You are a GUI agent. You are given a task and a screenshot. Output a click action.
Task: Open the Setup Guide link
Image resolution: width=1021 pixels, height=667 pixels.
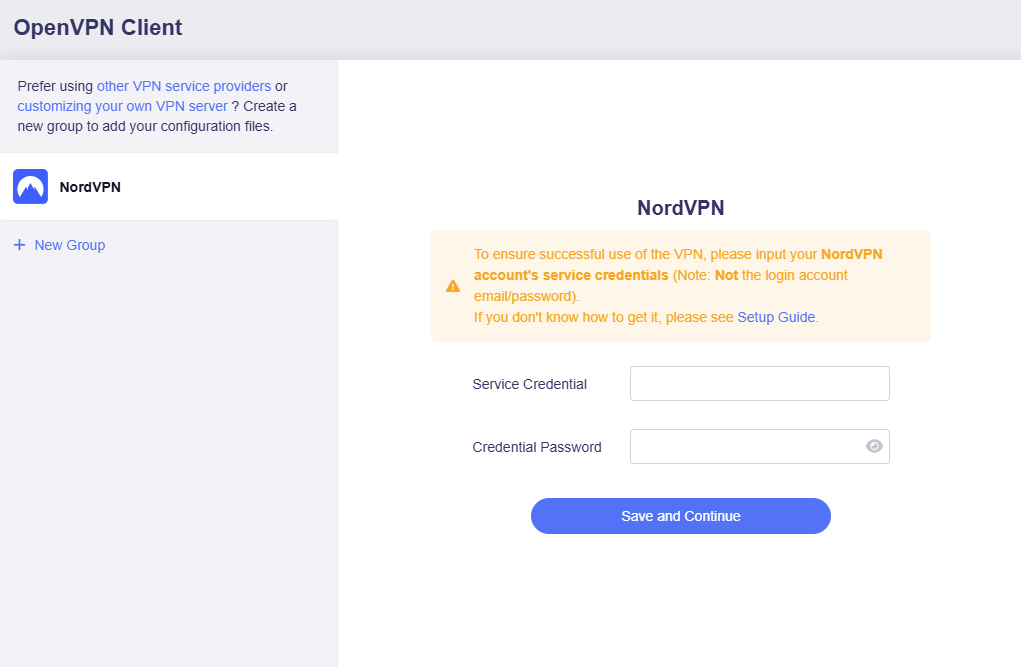click(x=776, y=317)
